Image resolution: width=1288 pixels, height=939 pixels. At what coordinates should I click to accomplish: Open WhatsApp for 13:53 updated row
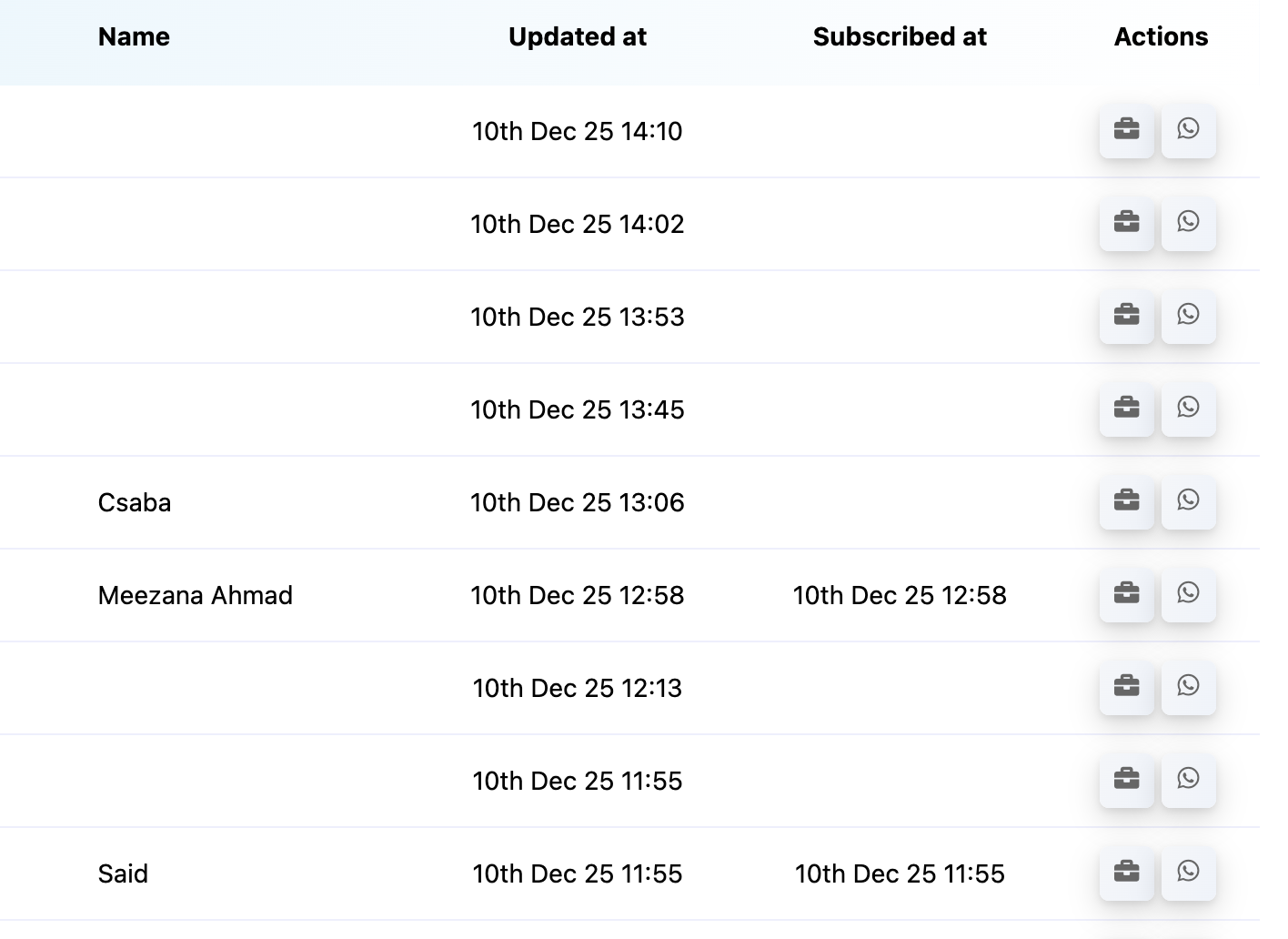1188,316
